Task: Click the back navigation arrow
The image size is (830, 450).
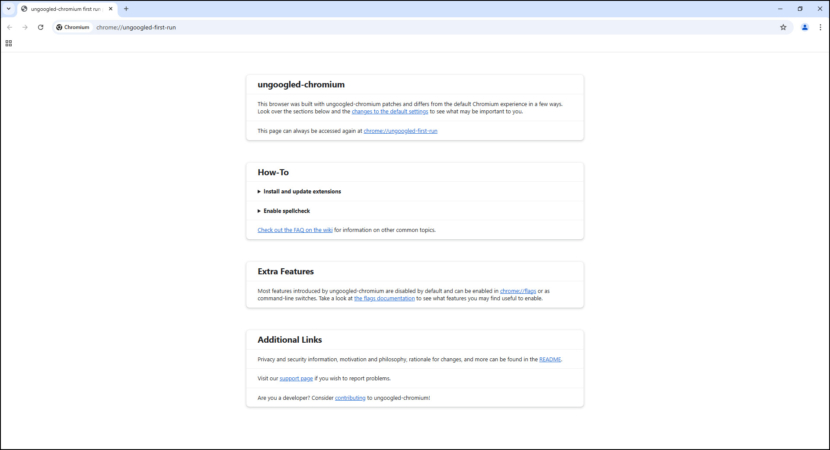Action: point(10,27)
